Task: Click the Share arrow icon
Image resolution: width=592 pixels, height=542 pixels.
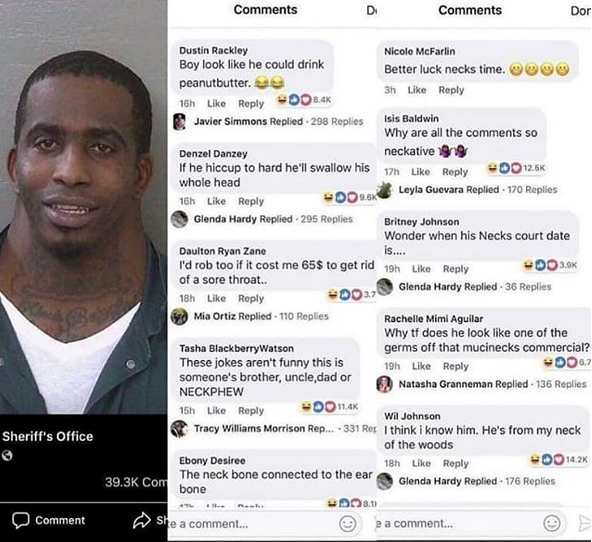Action: [142, 520]
